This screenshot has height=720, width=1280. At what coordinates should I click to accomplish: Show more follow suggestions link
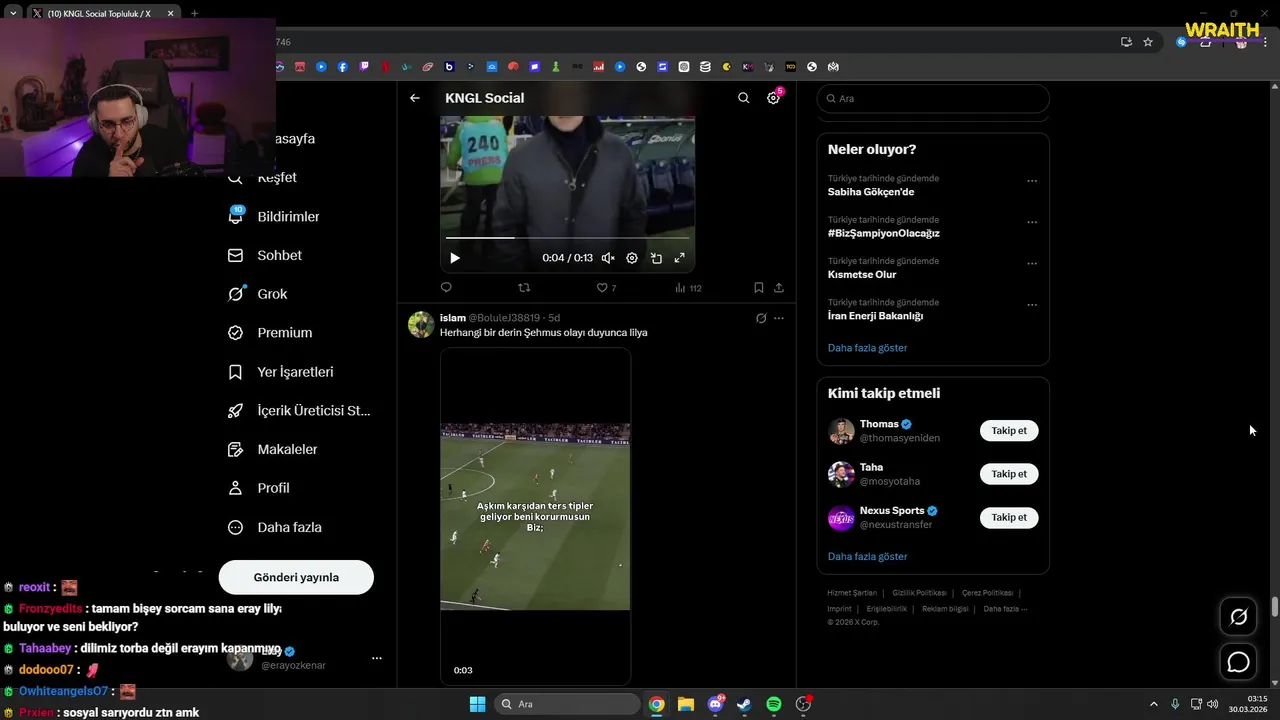click(x=868, y=556)
